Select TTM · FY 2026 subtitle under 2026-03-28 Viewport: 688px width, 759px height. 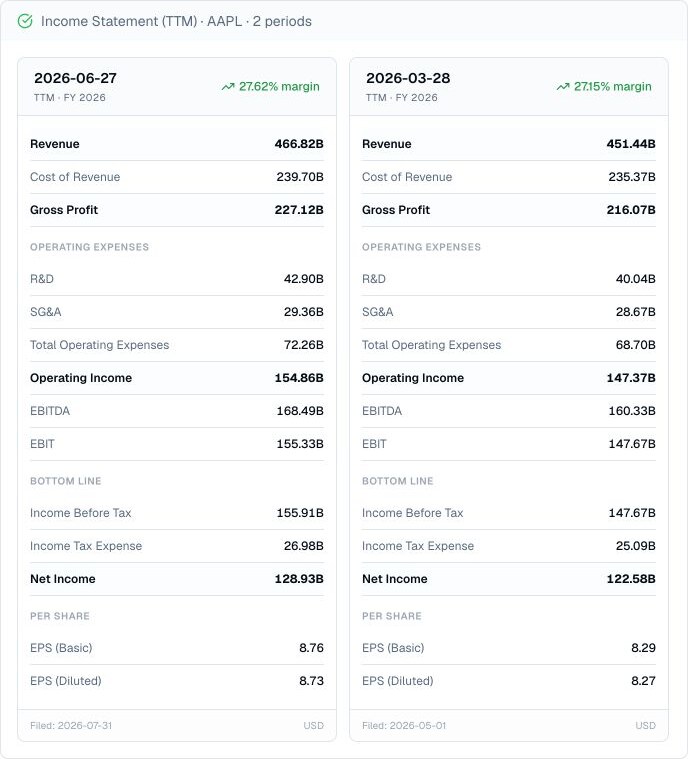[x=402, y=97]
